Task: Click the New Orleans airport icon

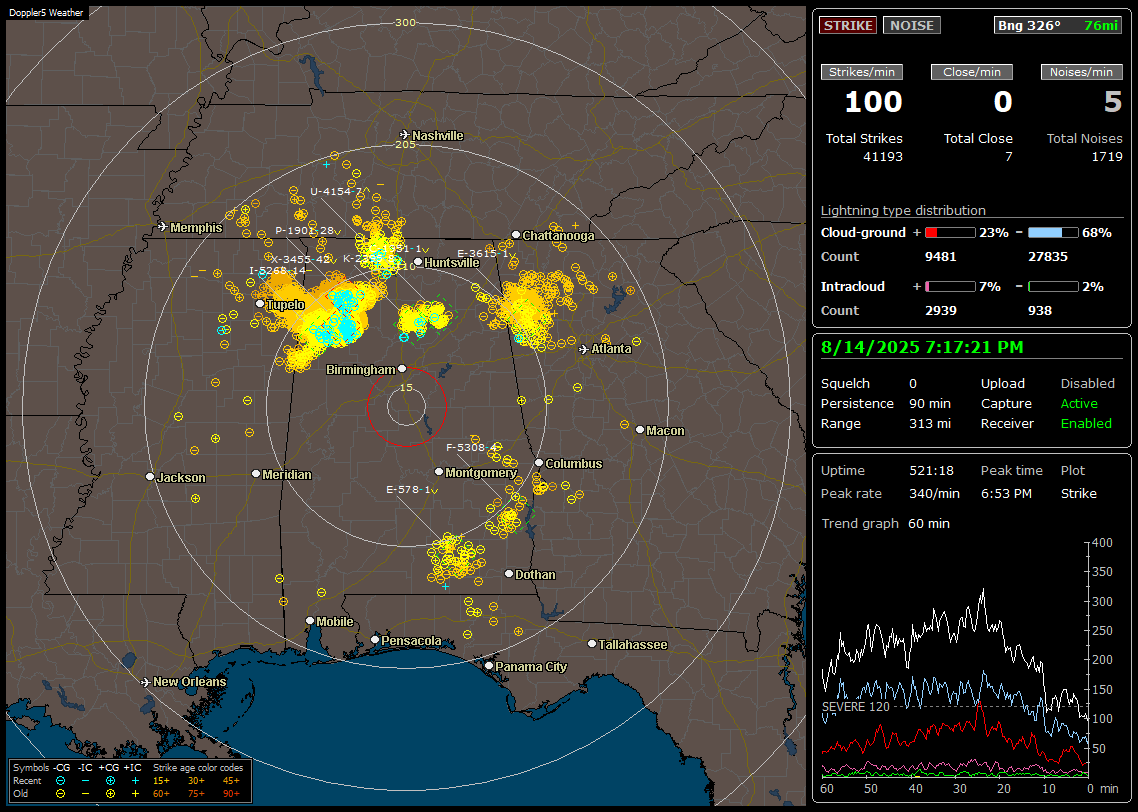Action: 146,682
